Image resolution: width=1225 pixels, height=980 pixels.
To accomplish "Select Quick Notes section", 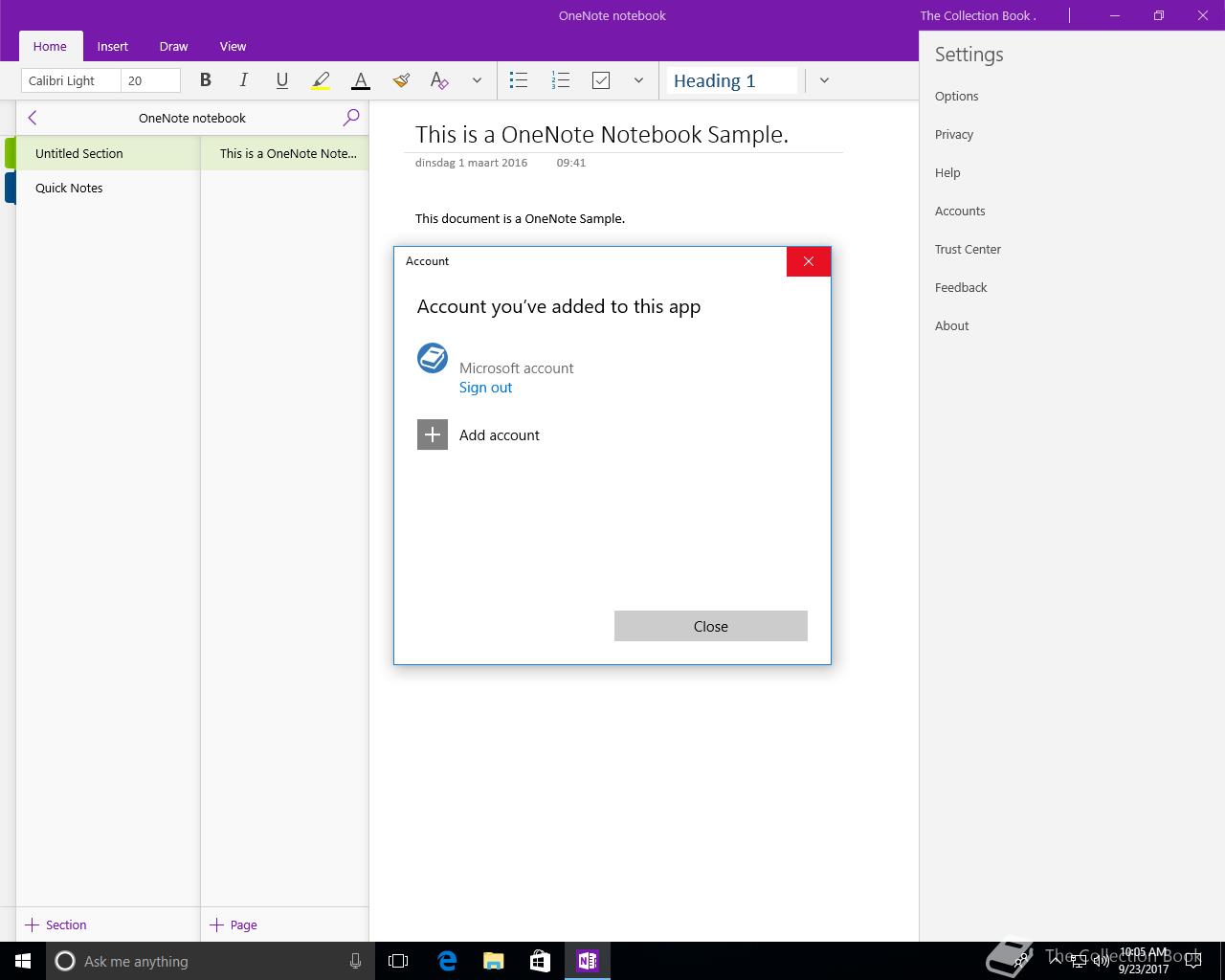I will [107, 188].
